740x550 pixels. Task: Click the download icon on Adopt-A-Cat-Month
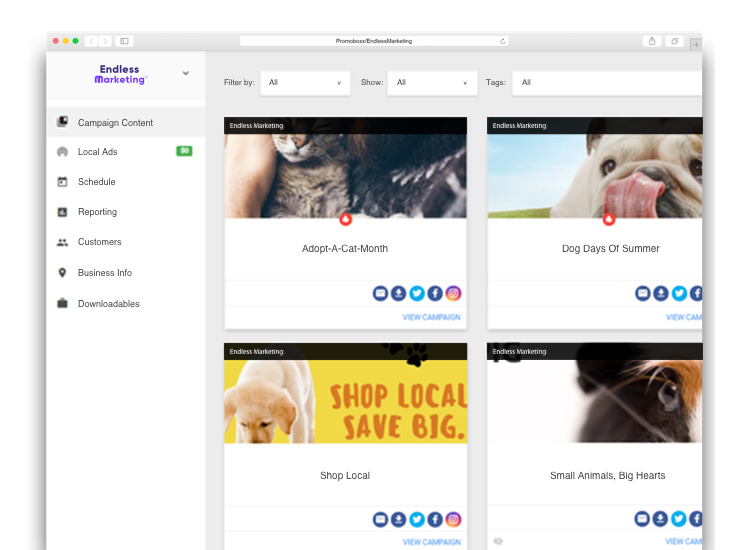tap(399, 293)
